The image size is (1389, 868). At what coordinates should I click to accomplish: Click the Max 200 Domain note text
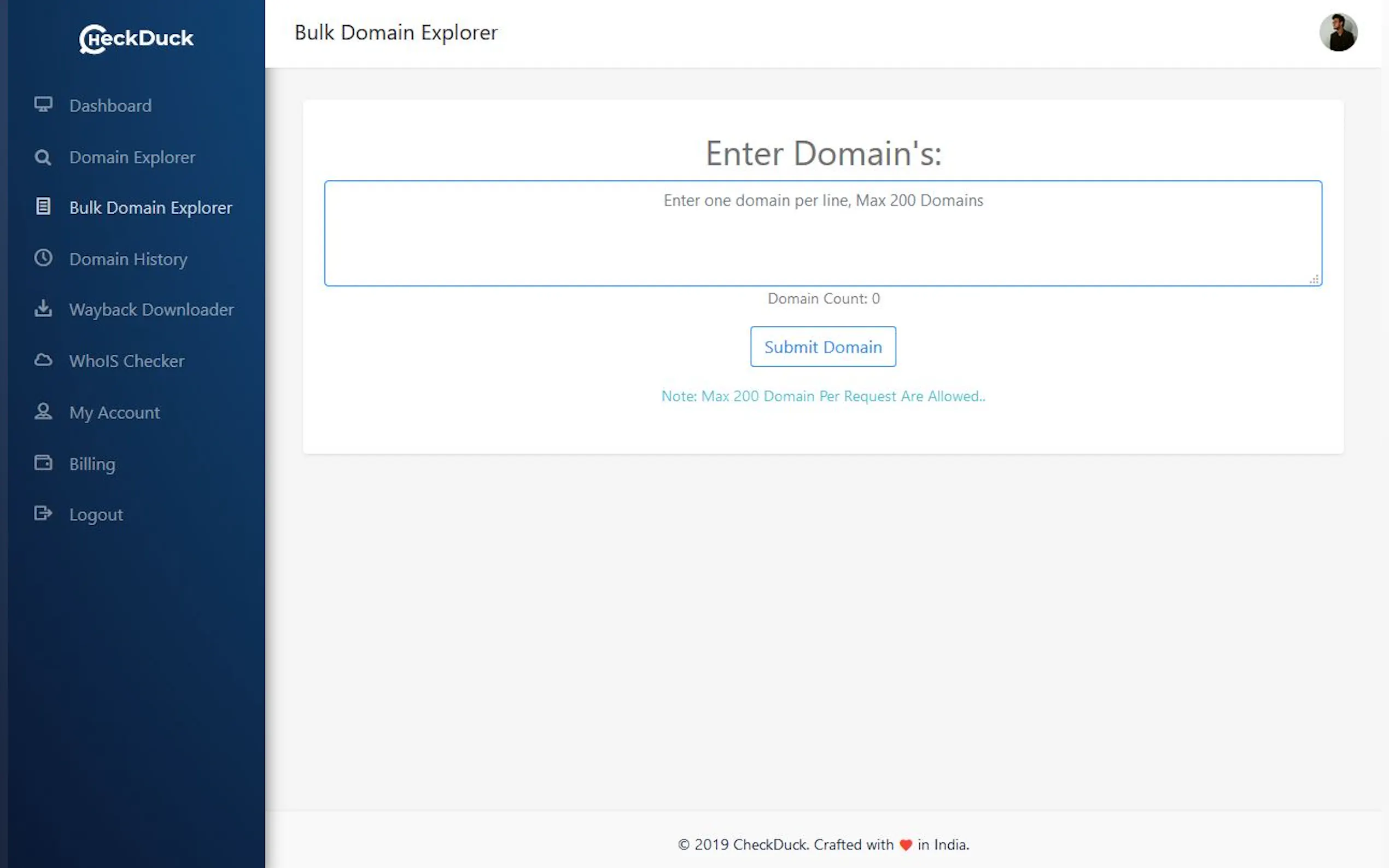tap(823, 396)
